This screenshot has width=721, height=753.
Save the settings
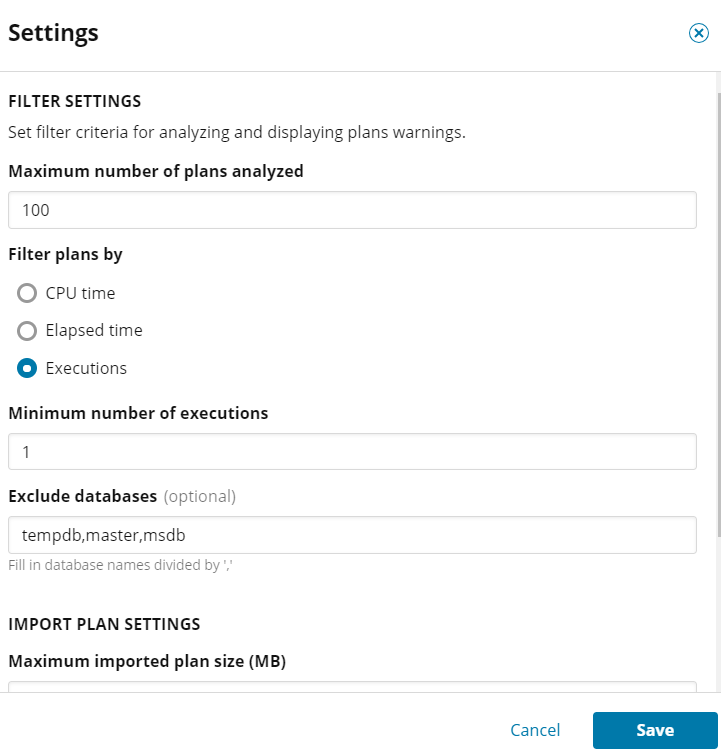point(655,730)
